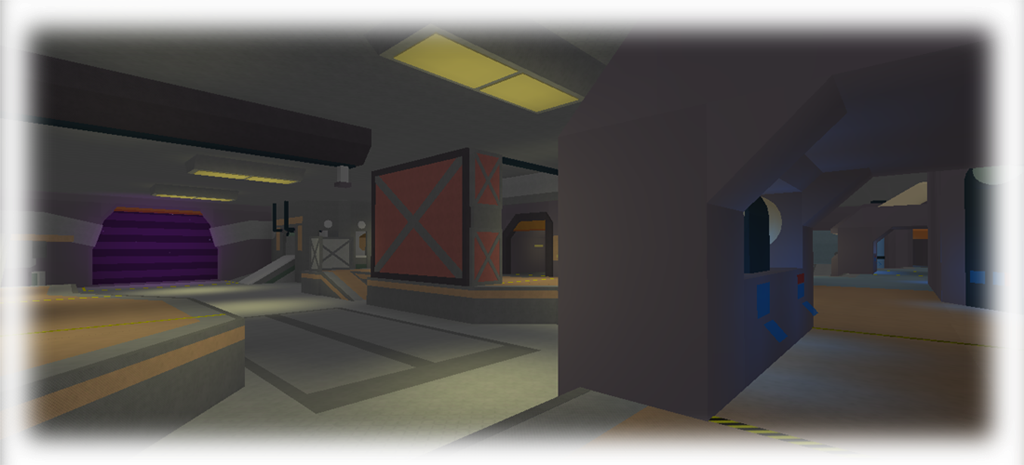
Task: Click the upright blue panel on console
Action: 763,299
